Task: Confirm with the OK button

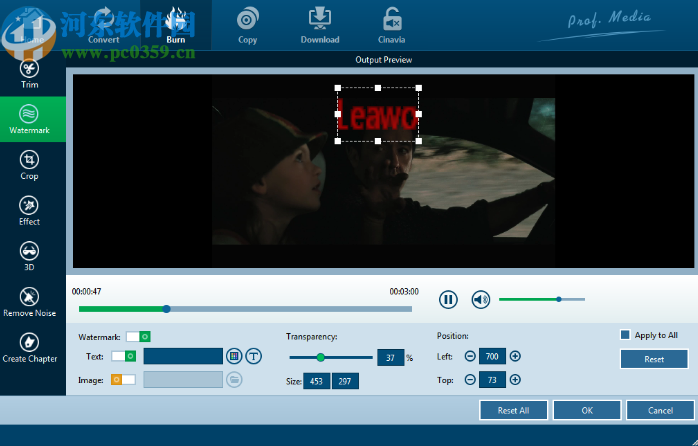Action: [587, 410]
